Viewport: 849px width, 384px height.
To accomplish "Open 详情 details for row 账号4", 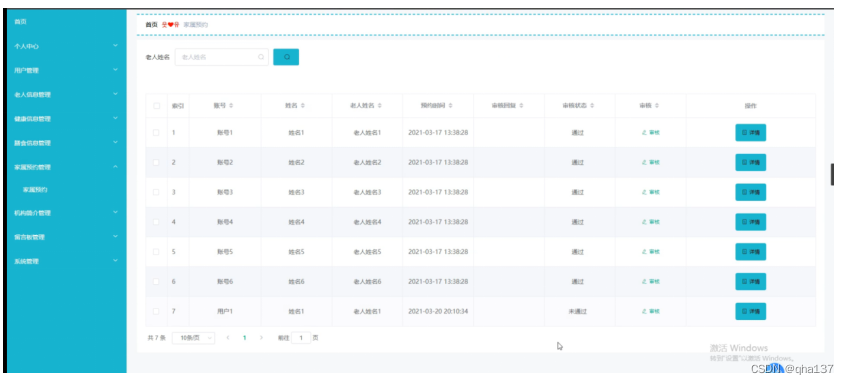I will [750, 222].
